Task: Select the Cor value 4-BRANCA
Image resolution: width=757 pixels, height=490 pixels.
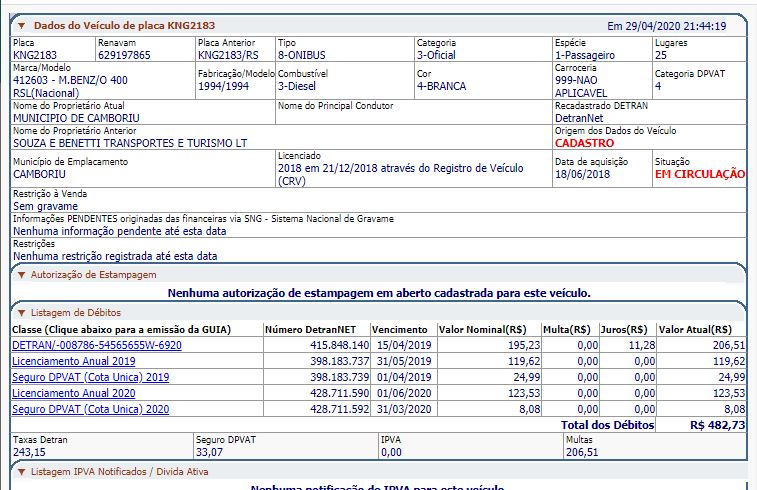Action: coord(441,86)
